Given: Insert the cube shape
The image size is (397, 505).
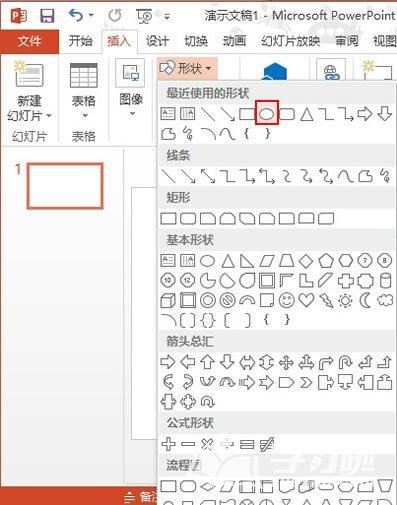Looking at the screenshot, I should (x=168, y=301).
